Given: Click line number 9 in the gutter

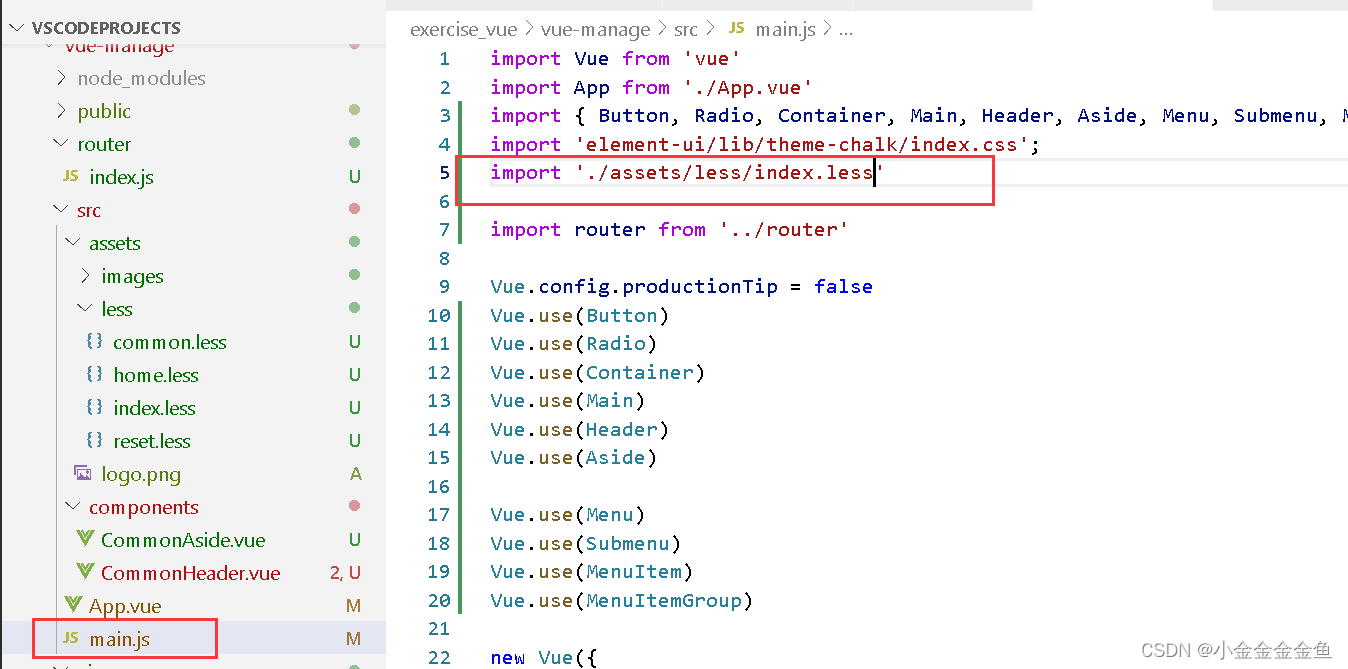Looking at the screenshot, I should pyautogui.click(x=444, y=287).
